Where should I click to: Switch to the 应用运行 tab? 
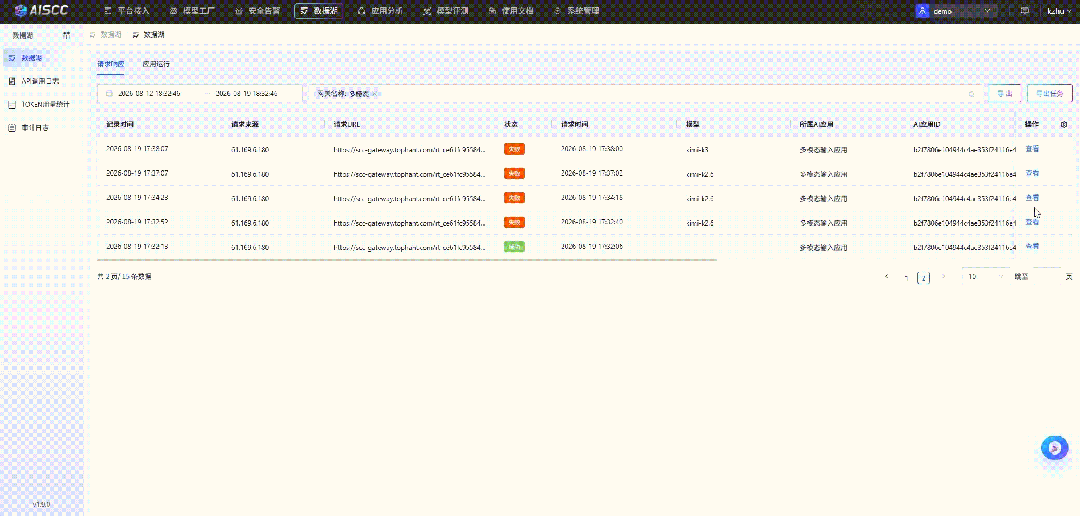tap(156, 63)
